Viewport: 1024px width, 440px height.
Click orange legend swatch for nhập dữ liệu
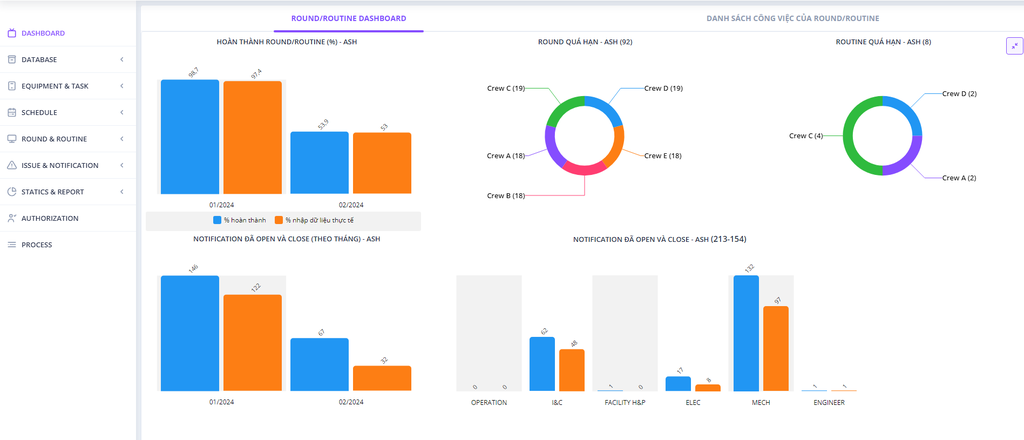tap(280, 221)
